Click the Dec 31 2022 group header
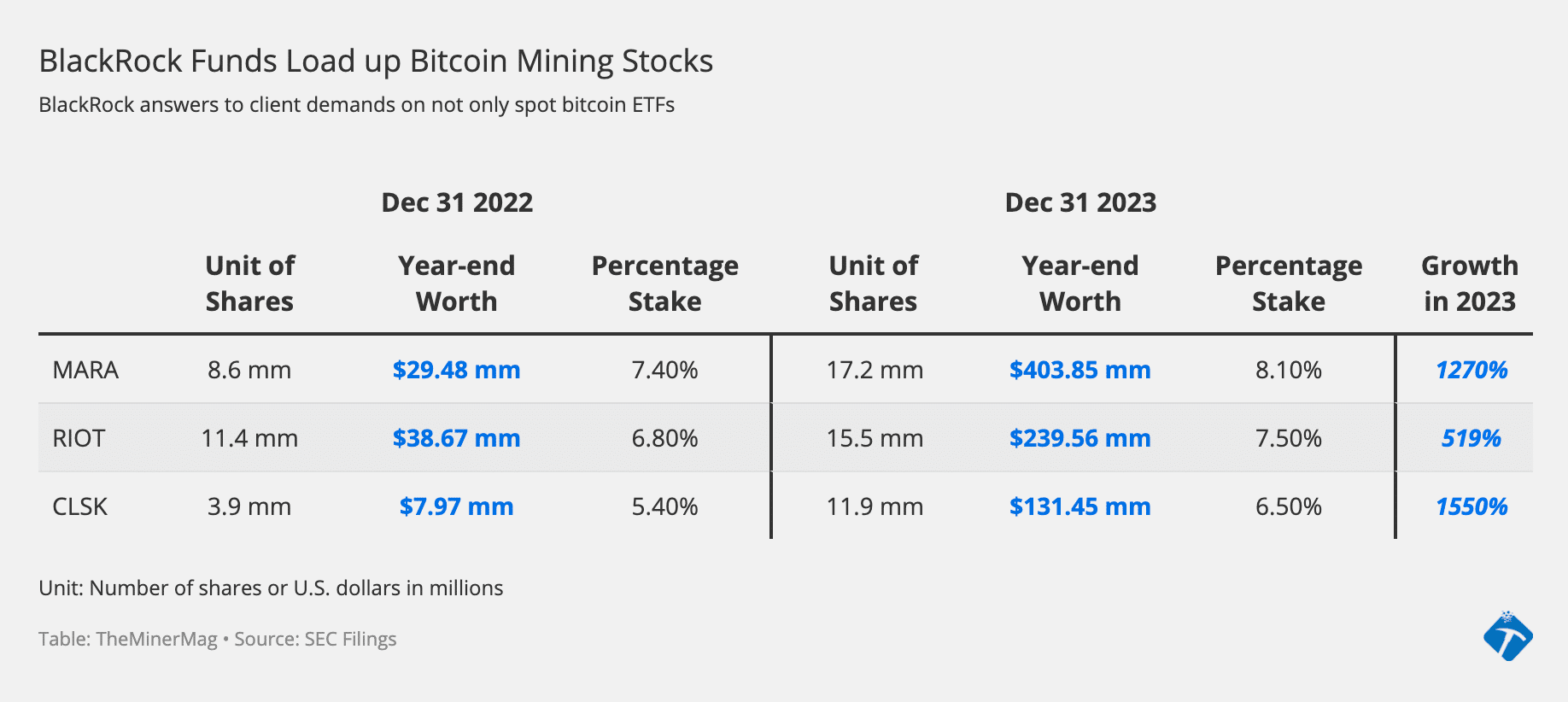The width and height of the screenshot is (1568, 702). click(457, 202)
